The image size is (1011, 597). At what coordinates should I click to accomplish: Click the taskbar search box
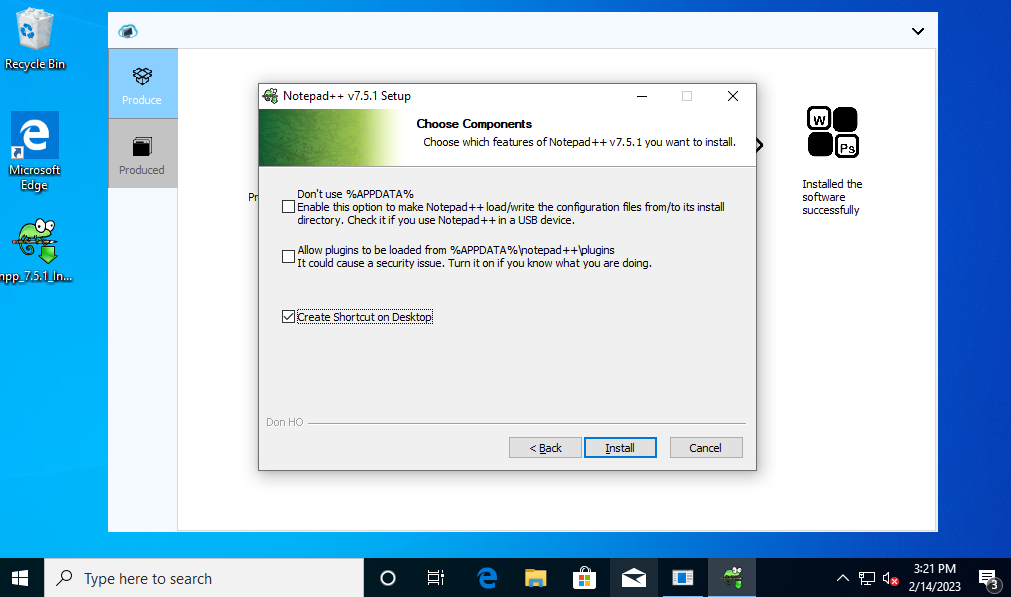point(204,578)
